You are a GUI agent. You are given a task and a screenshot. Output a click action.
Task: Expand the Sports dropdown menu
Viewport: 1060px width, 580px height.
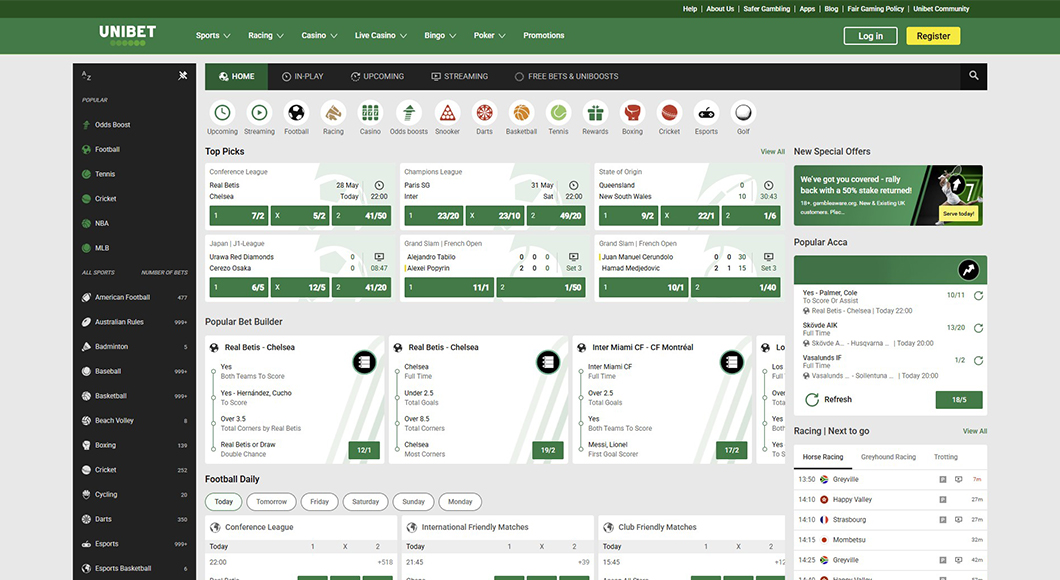tap(213, 35)
